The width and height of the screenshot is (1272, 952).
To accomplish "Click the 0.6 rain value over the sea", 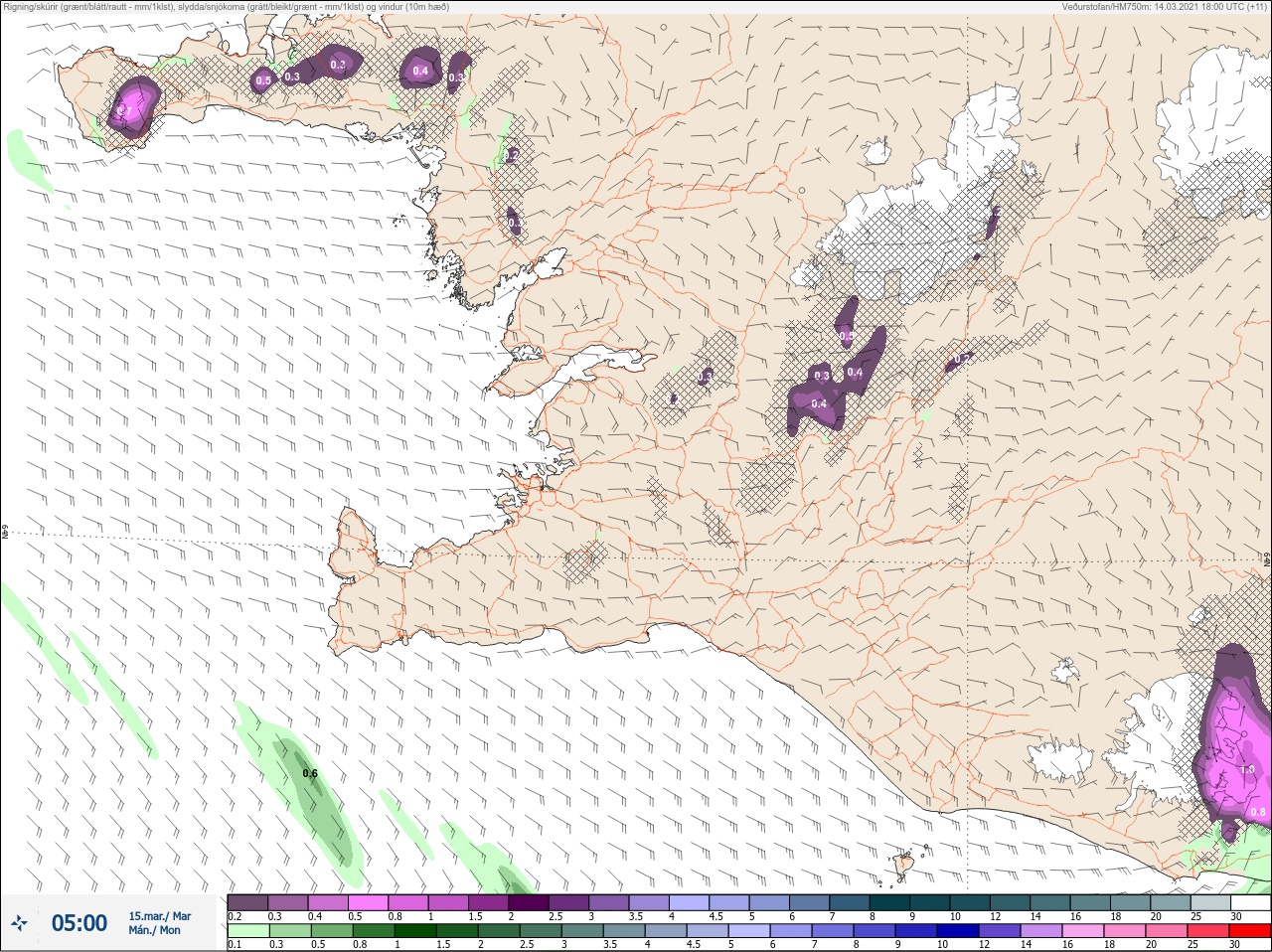I will [310, 773].
